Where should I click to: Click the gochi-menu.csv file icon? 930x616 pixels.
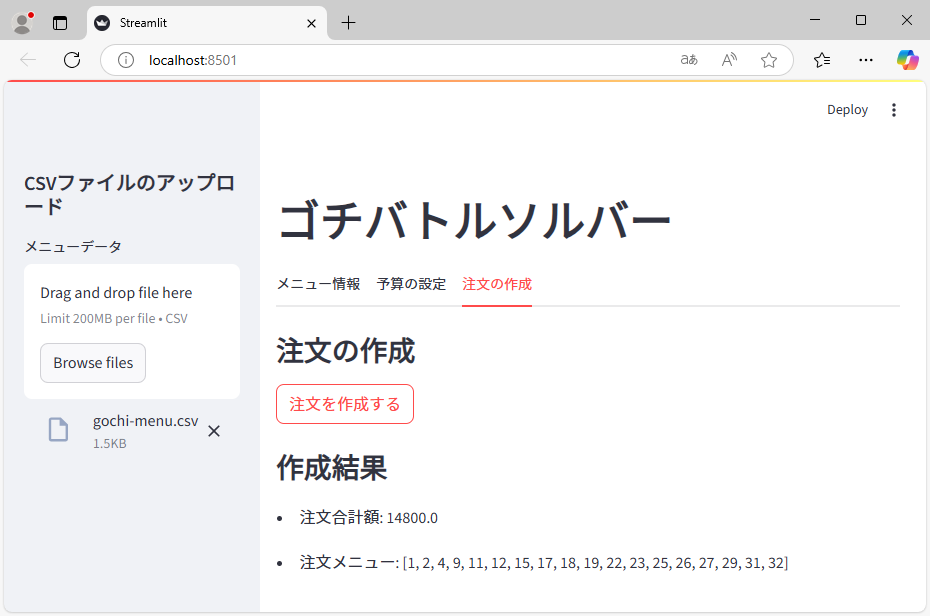point(58,429)
